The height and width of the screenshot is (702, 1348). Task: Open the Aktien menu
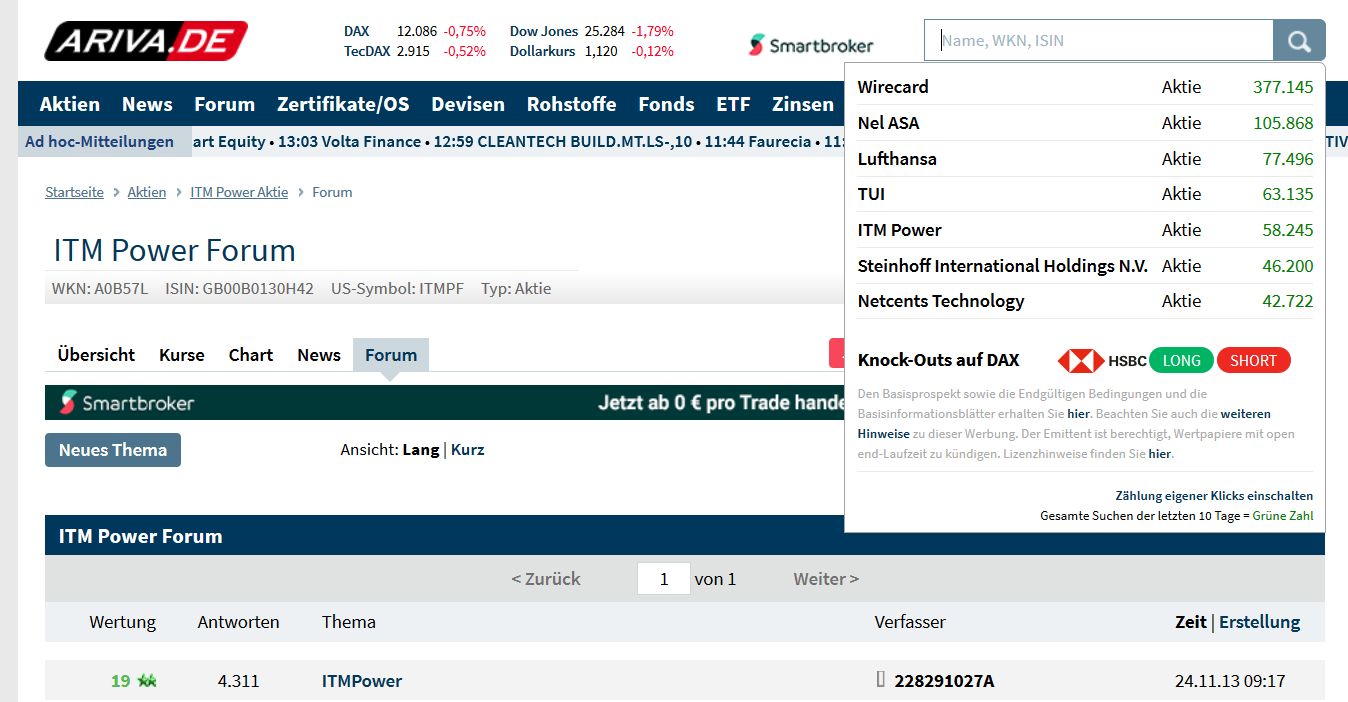[70, 104]
